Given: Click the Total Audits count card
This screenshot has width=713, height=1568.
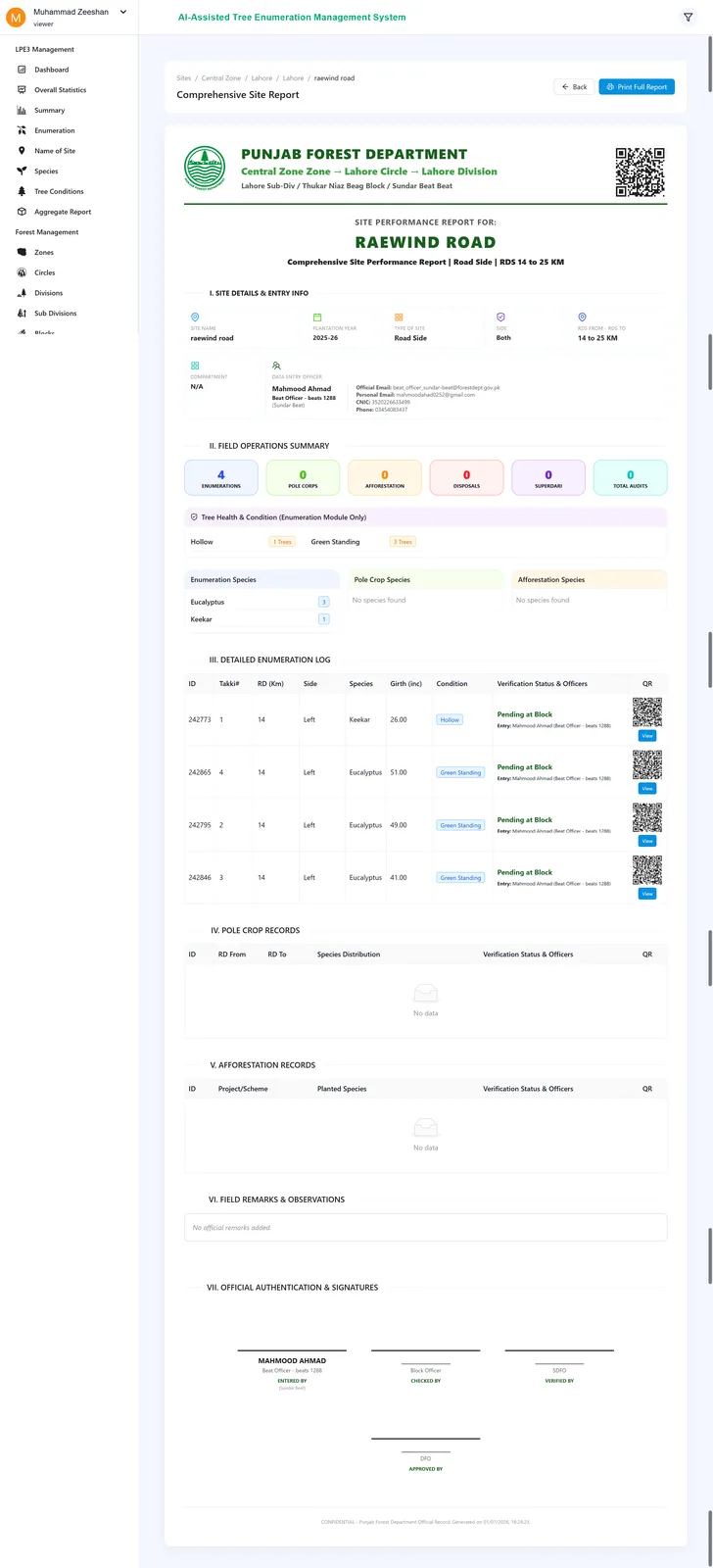Looking at the screenshot, I should tap(630, 477).
